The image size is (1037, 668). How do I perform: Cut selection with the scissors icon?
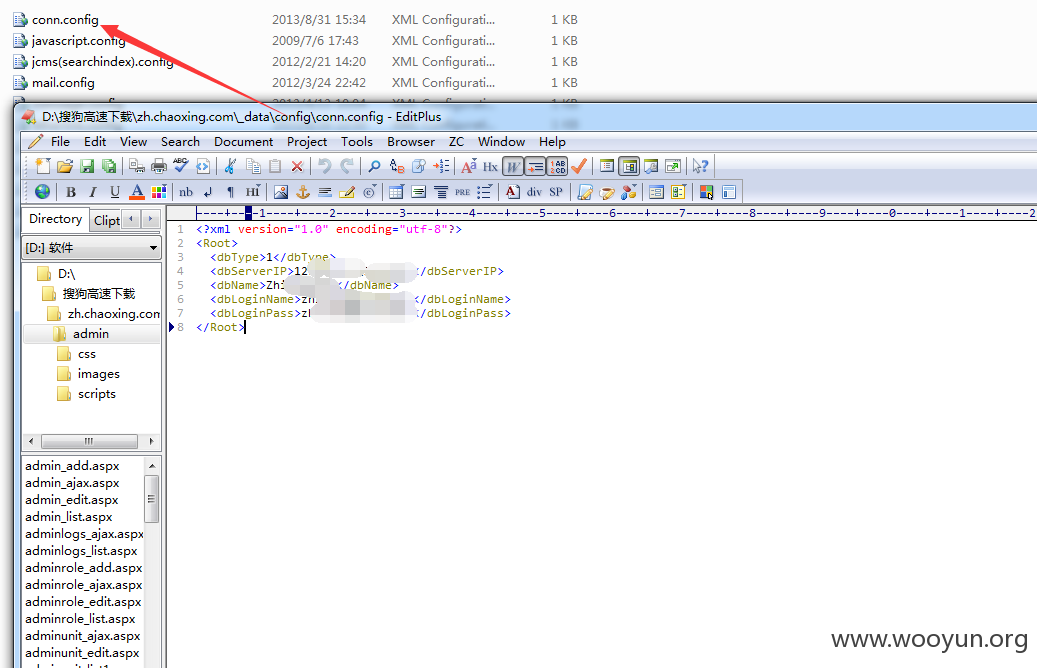[230, 166]
